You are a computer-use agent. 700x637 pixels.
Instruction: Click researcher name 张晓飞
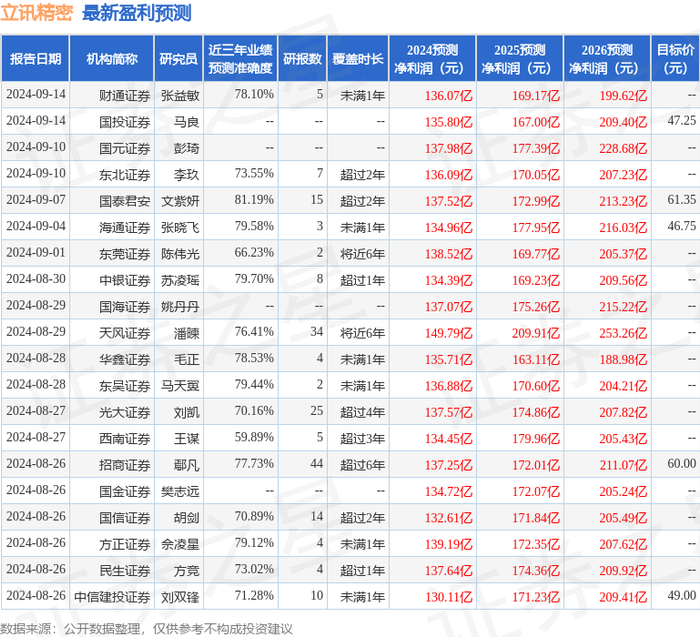click(180, 227)
